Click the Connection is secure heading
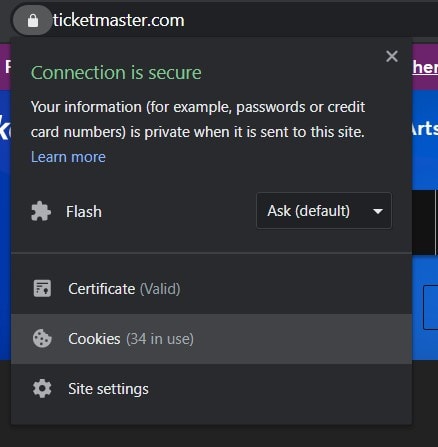Image resolution: width=438 pixels, height=447 pixels. click(116, 73)
